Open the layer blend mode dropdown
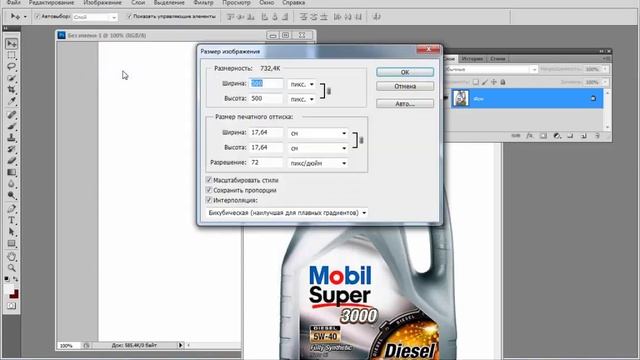640x360 pixels. [x=491, y=69]
